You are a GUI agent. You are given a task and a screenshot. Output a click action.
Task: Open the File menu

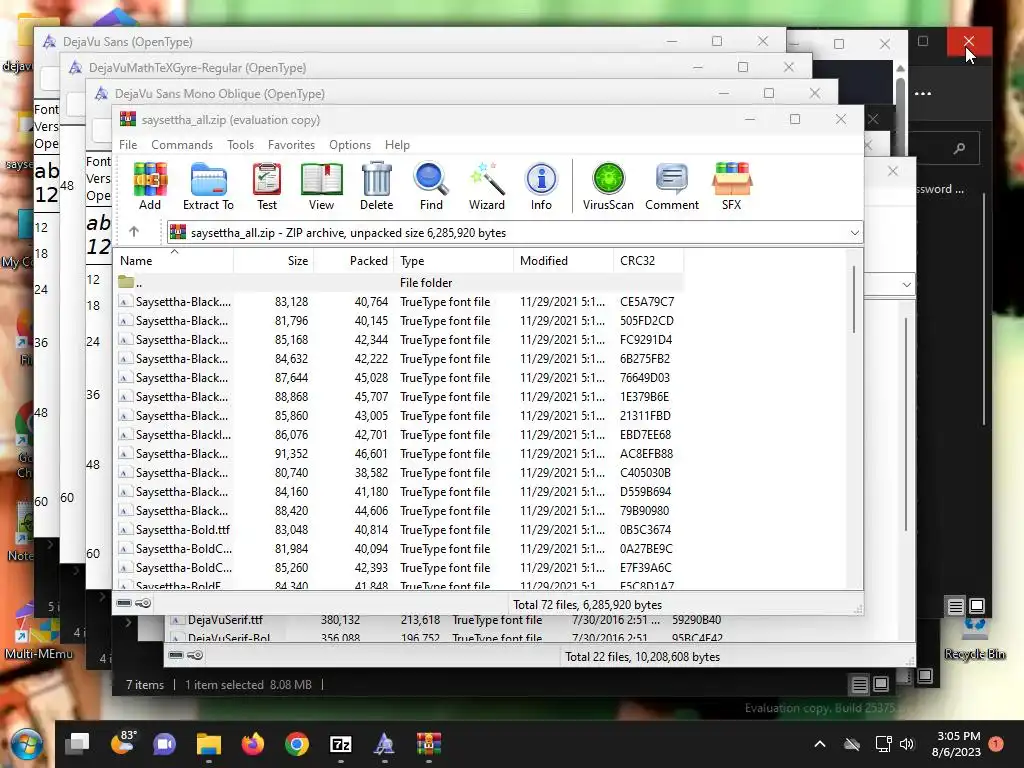tap(128, 144)
